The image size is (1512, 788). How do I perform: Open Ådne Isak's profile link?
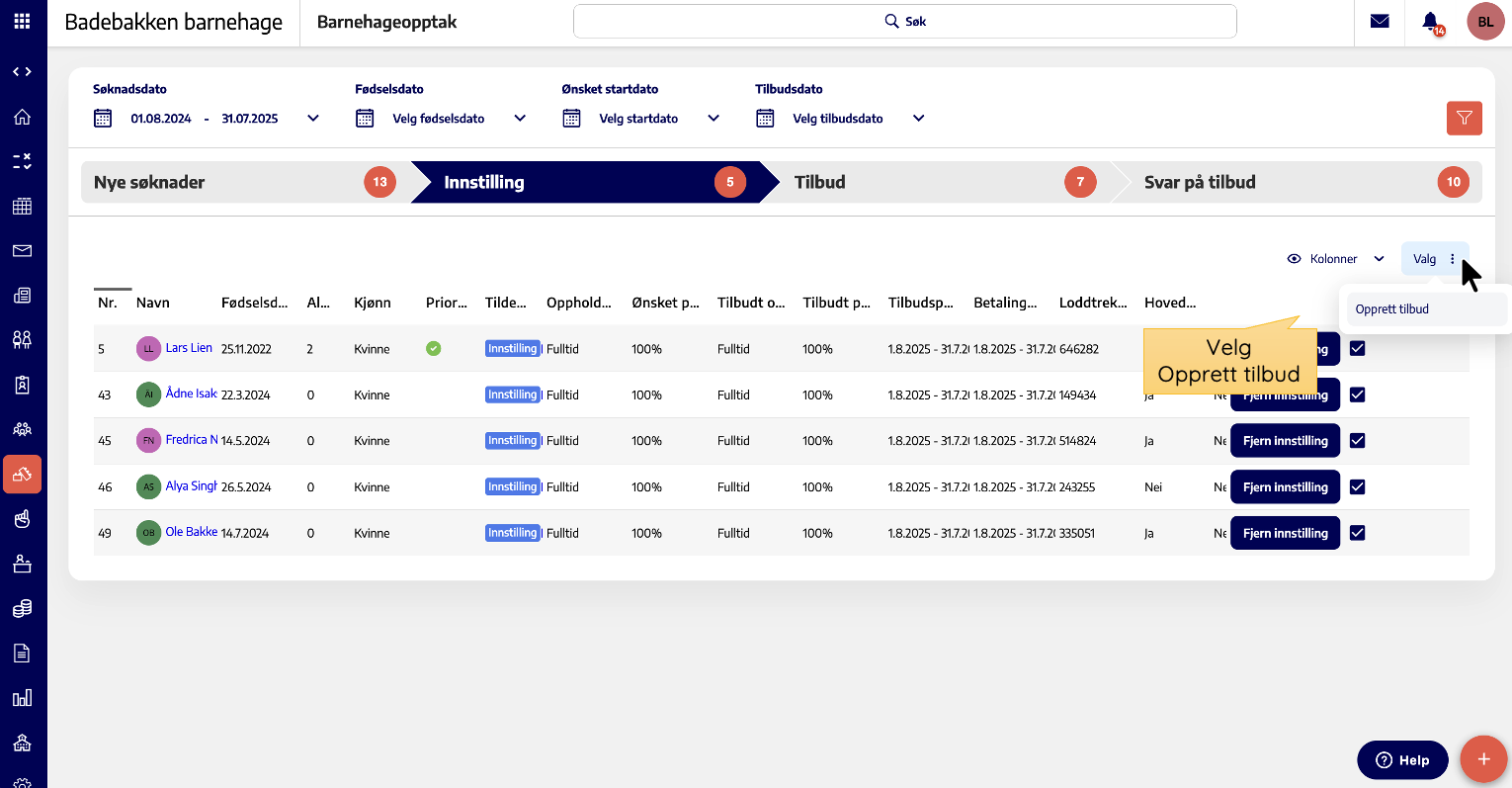[x=191, y=394]
